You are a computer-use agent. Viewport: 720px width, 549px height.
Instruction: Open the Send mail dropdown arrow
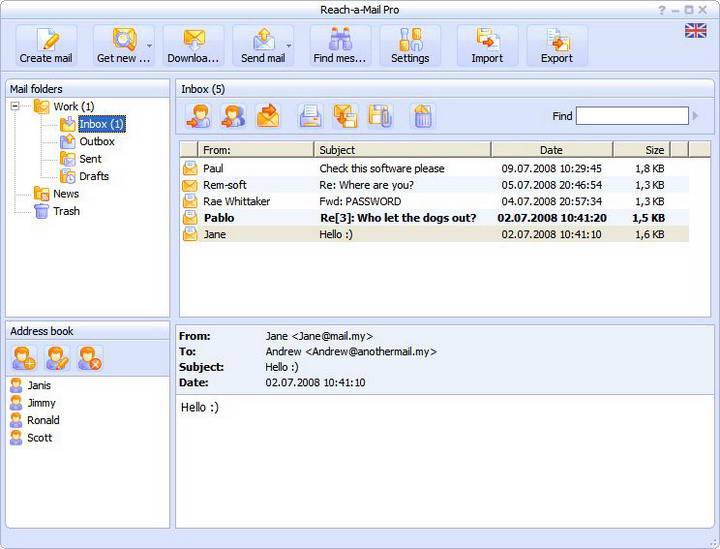click(289, 45)
